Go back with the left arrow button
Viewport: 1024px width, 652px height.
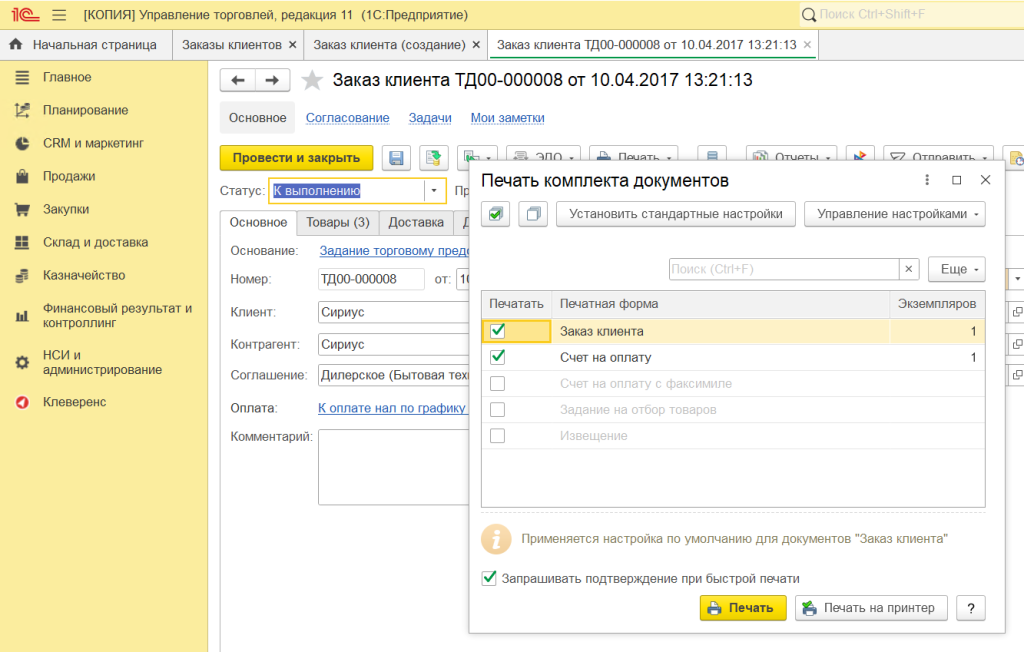tap(238, 80)
